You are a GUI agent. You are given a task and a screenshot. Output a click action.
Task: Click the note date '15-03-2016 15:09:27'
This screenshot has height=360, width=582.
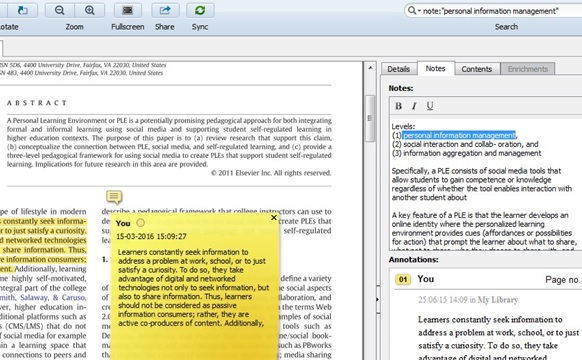(x=151, y=236)
